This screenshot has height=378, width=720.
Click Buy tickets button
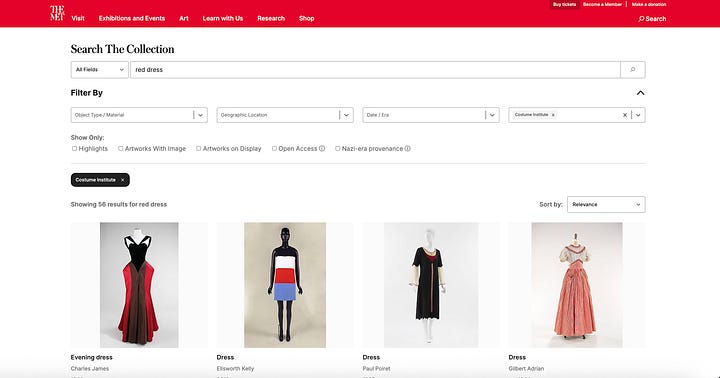564,5
